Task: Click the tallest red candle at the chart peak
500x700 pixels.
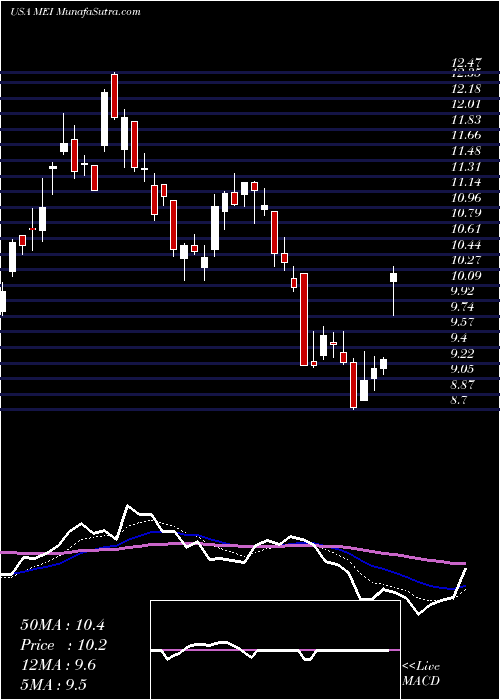Action: point(114,96)
